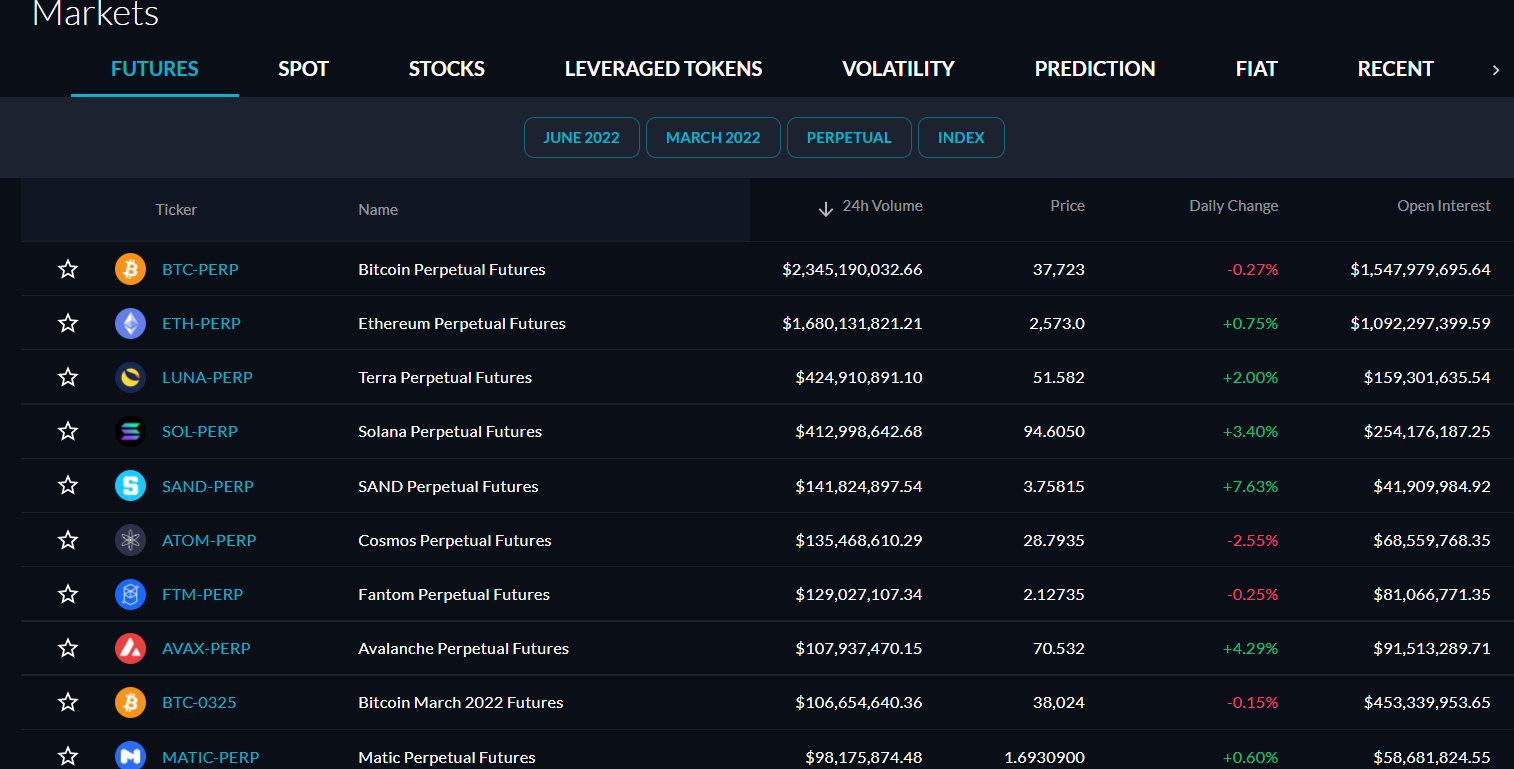
Task: Switch to the Fiat tab
Action: 1257,69
